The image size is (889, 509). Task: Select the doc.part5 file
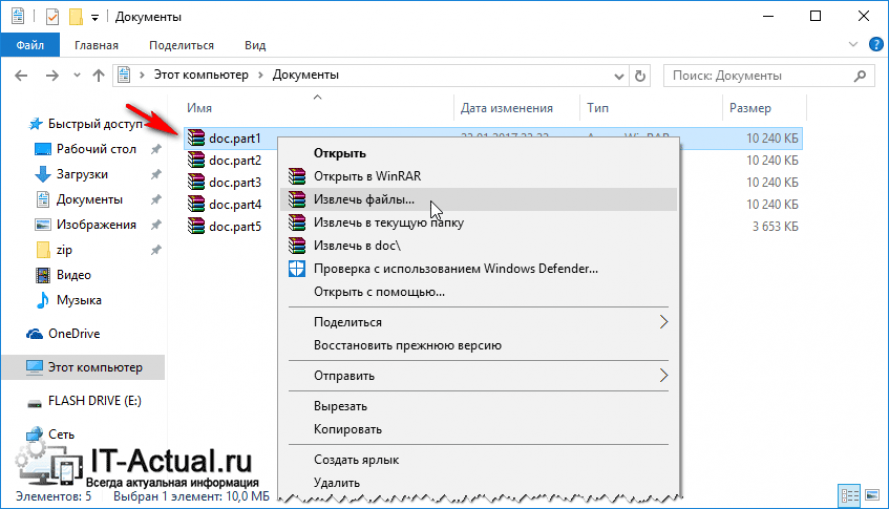(236, 226)
